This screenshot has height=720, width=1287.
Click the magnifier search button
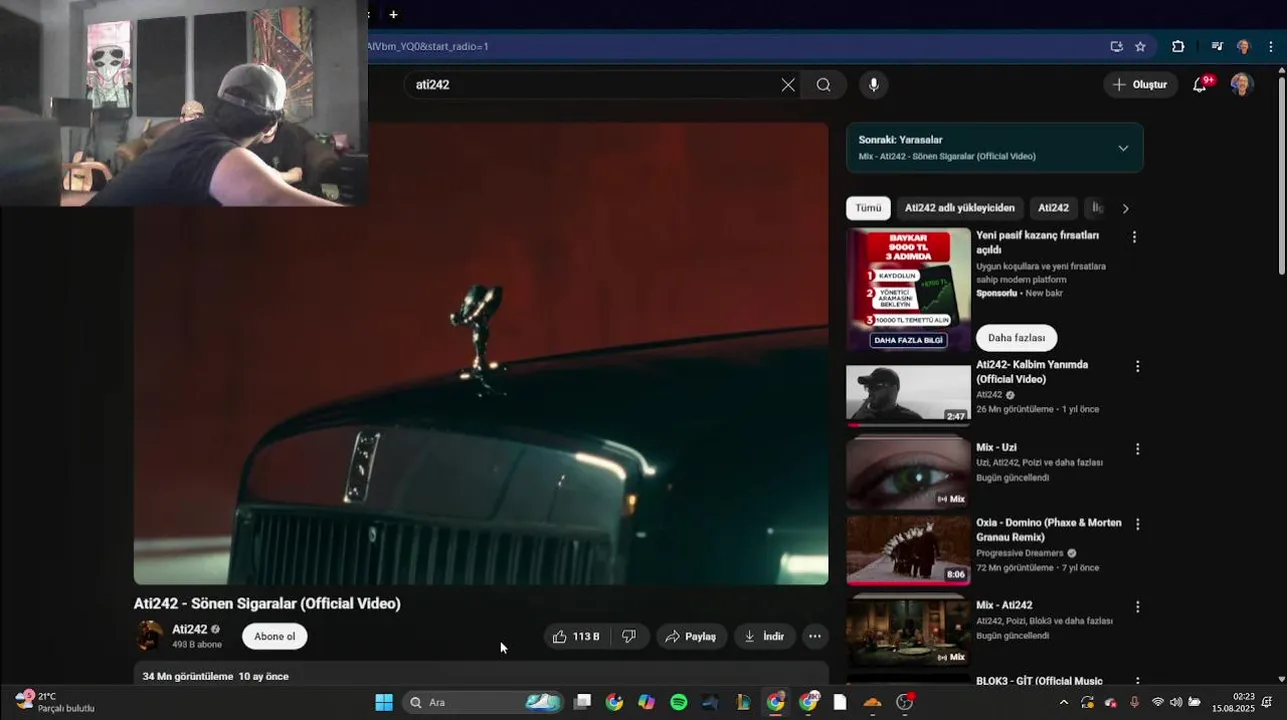823,85
